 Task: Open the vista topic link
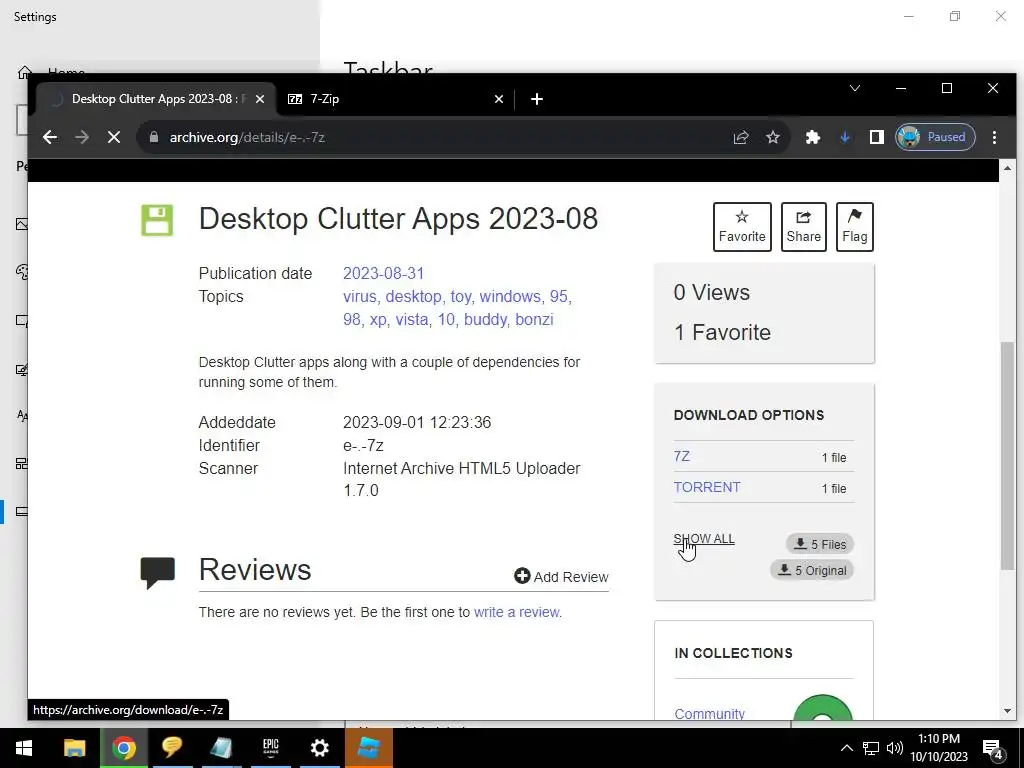coord(411,319)
